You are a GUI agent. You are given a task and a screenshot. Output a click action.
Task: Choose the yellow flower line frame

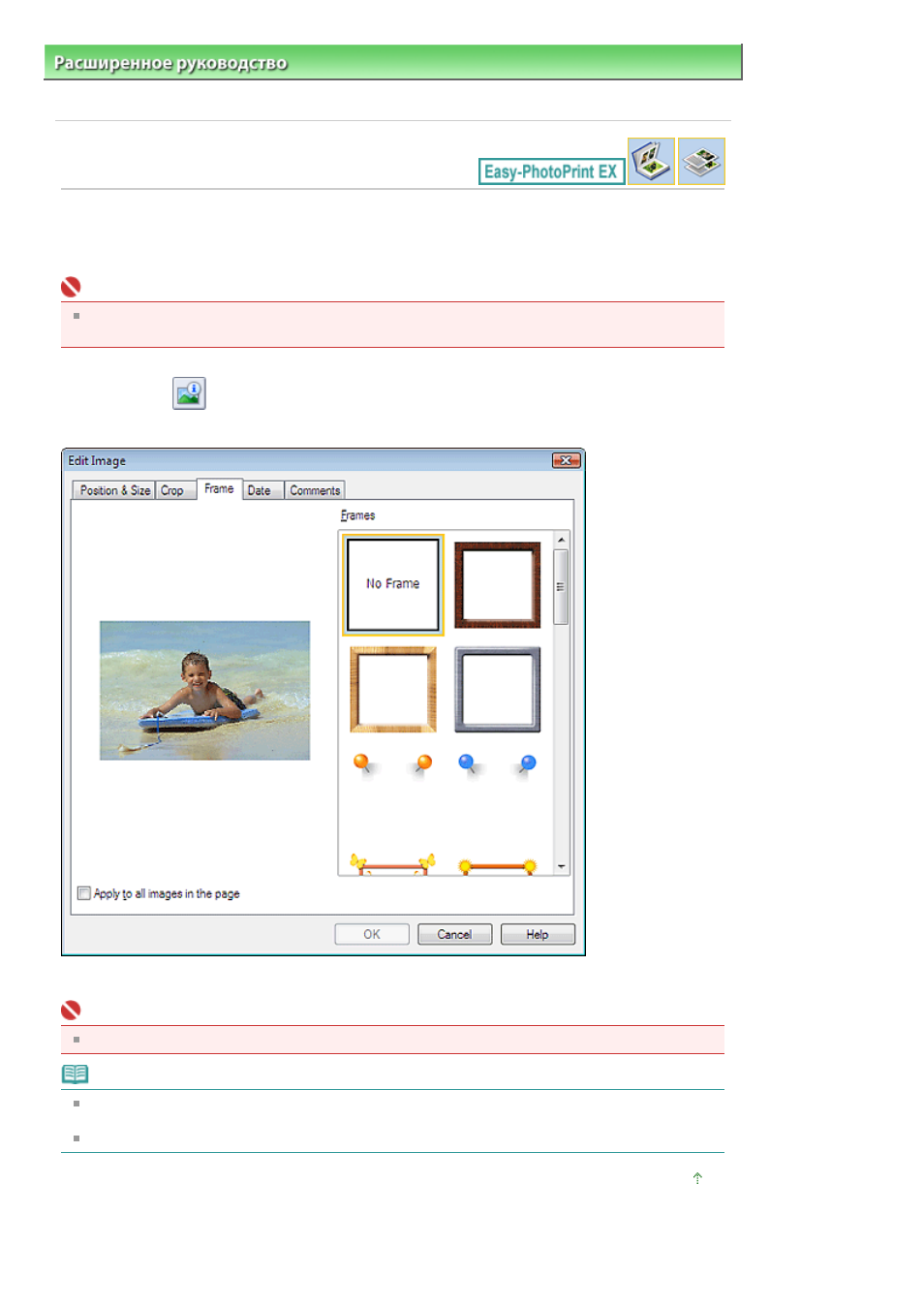coord(498,865)
